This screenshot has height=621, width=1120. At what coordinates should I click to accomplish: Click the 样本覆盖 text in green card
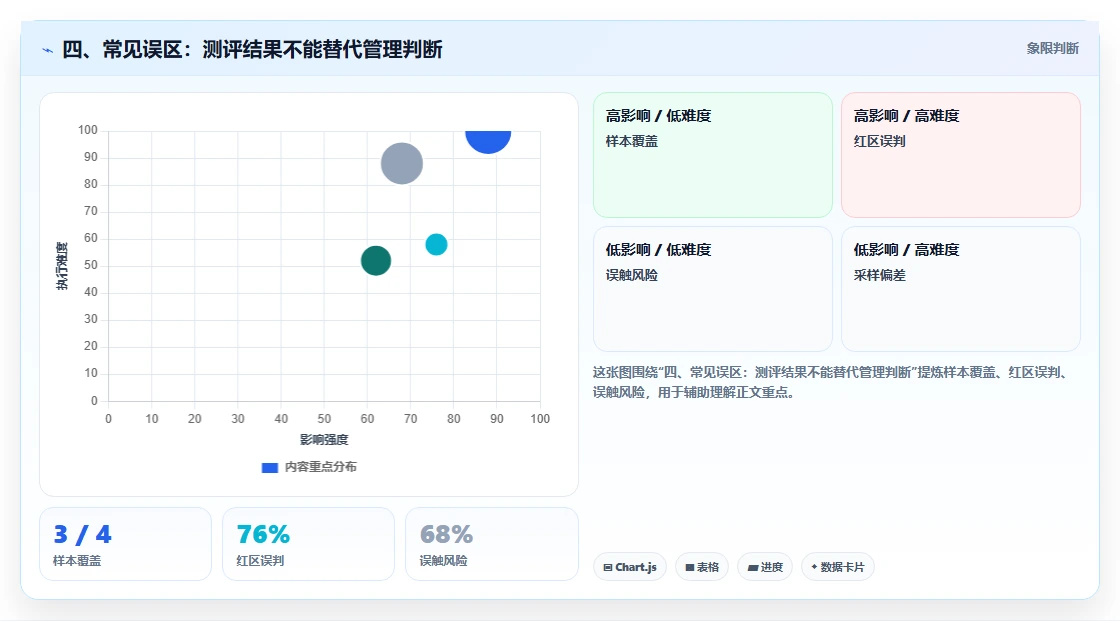pos(632,141)
